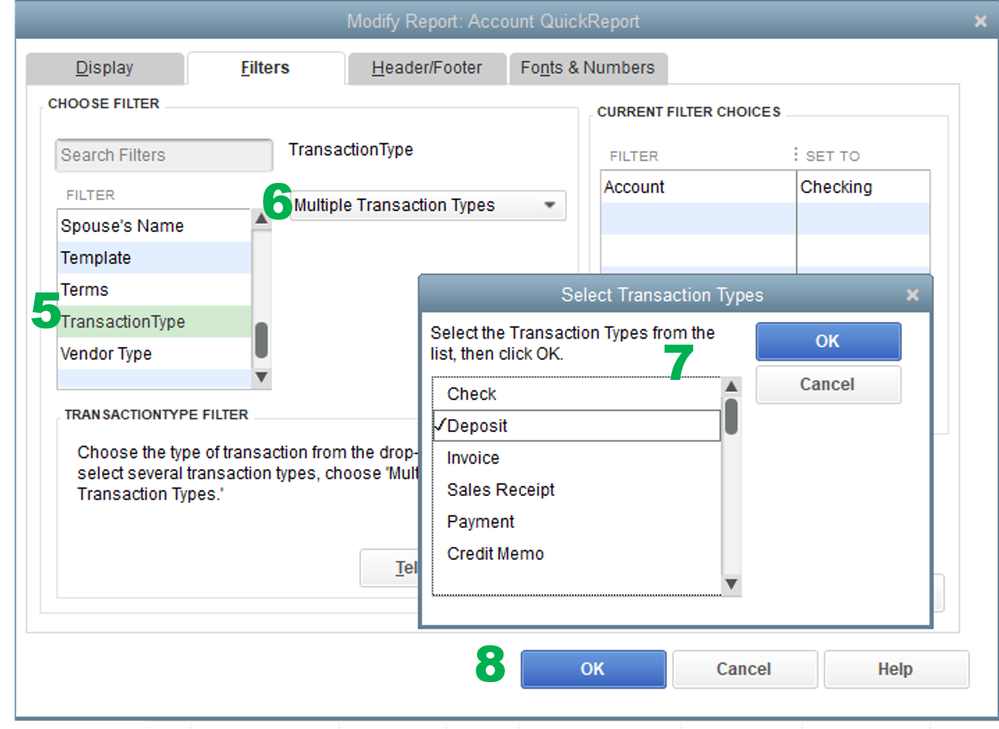Screen dimensions: 999x729
Task: Select TransactionType in the filter list
Action: (x=154, y=321)
